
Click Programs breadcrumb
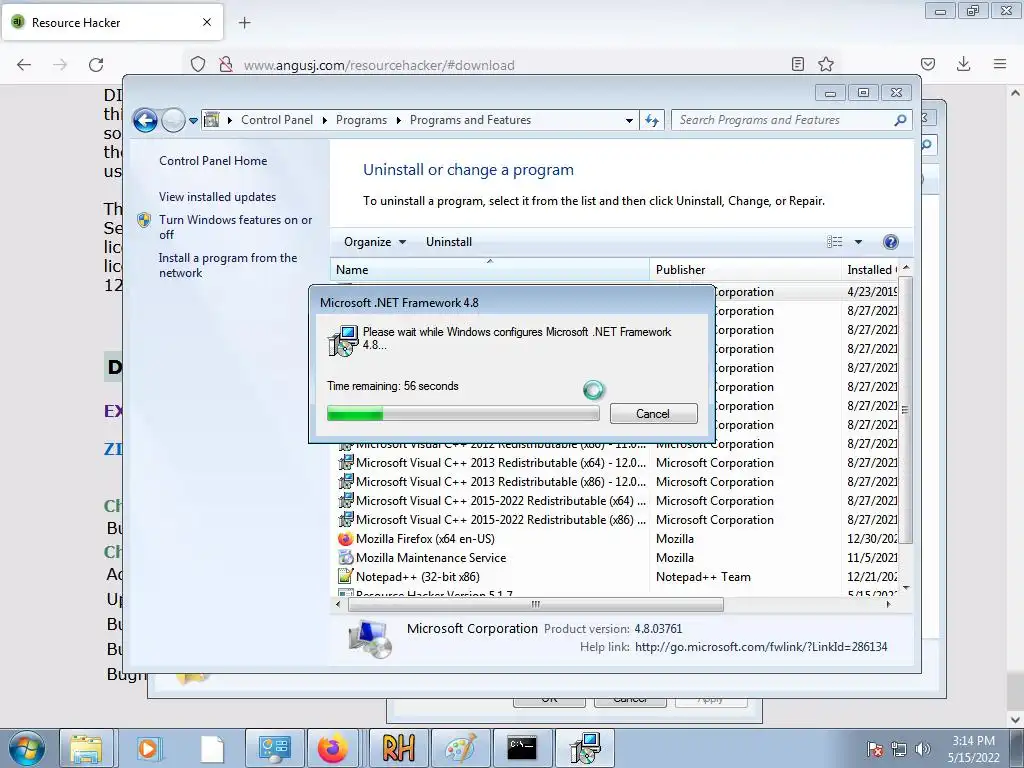361,120
